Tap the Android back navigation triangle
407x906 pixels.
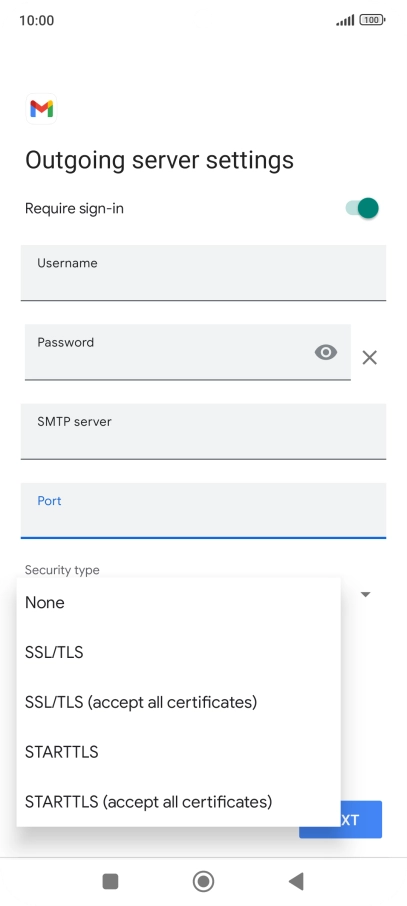click(296, 881)
